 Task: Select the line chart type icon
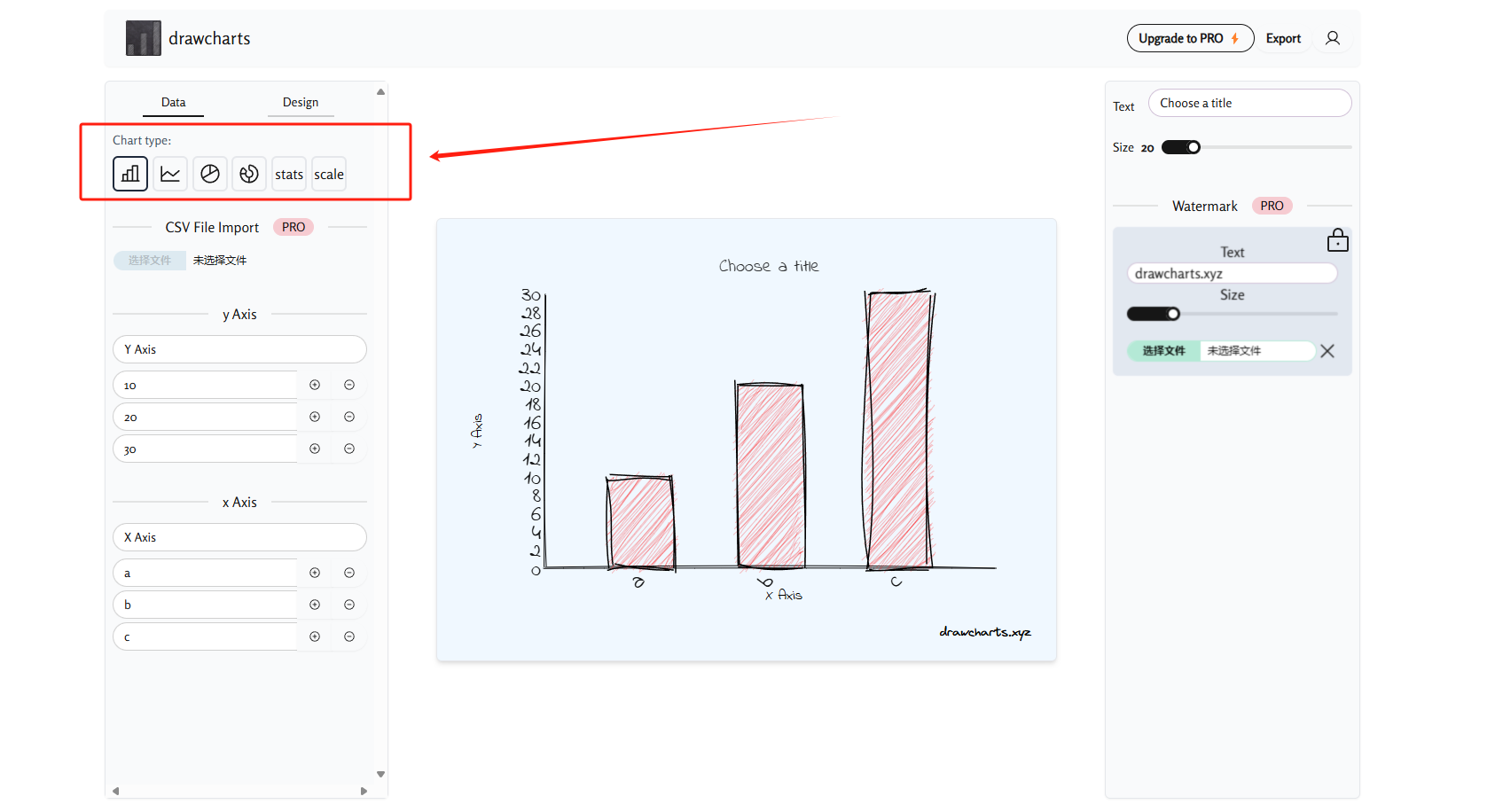(x=170, y=174)
